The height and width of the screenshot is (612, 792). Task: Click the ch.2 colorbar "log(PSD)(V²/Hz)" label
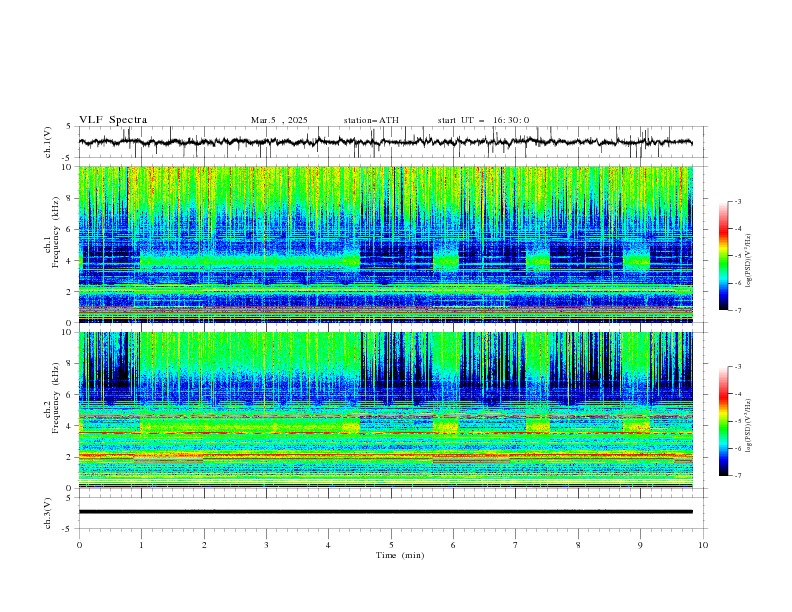point(748,425)
